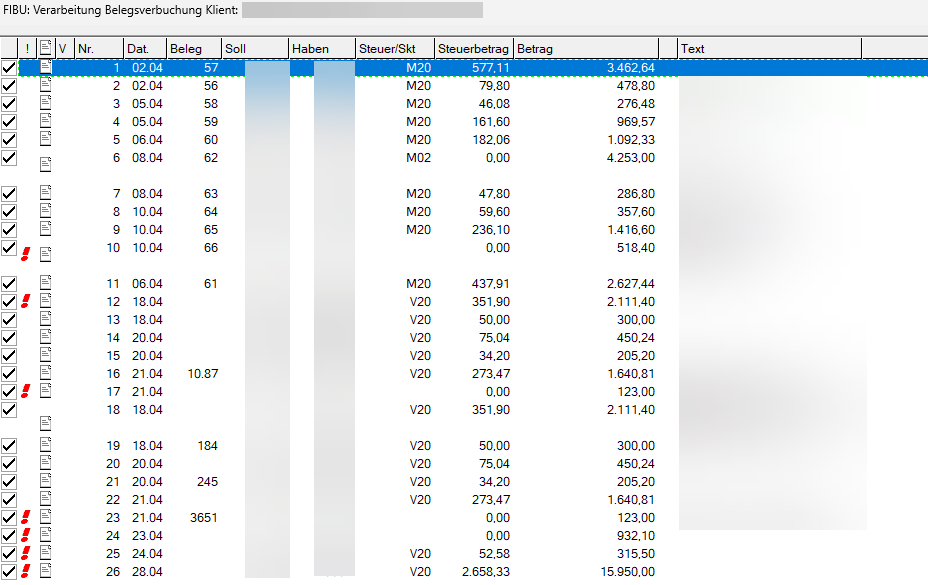Toggle checkbox of row 19

[x=10, y=446]
